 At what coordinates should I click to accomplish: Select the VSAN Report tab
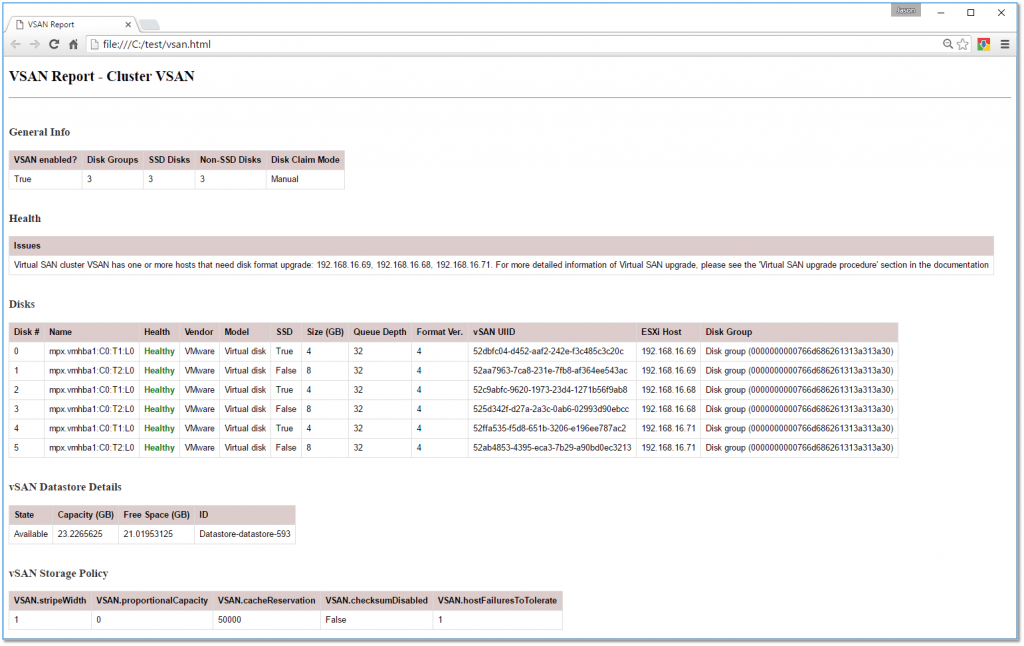pyautogui.click(x=72, y=25)
